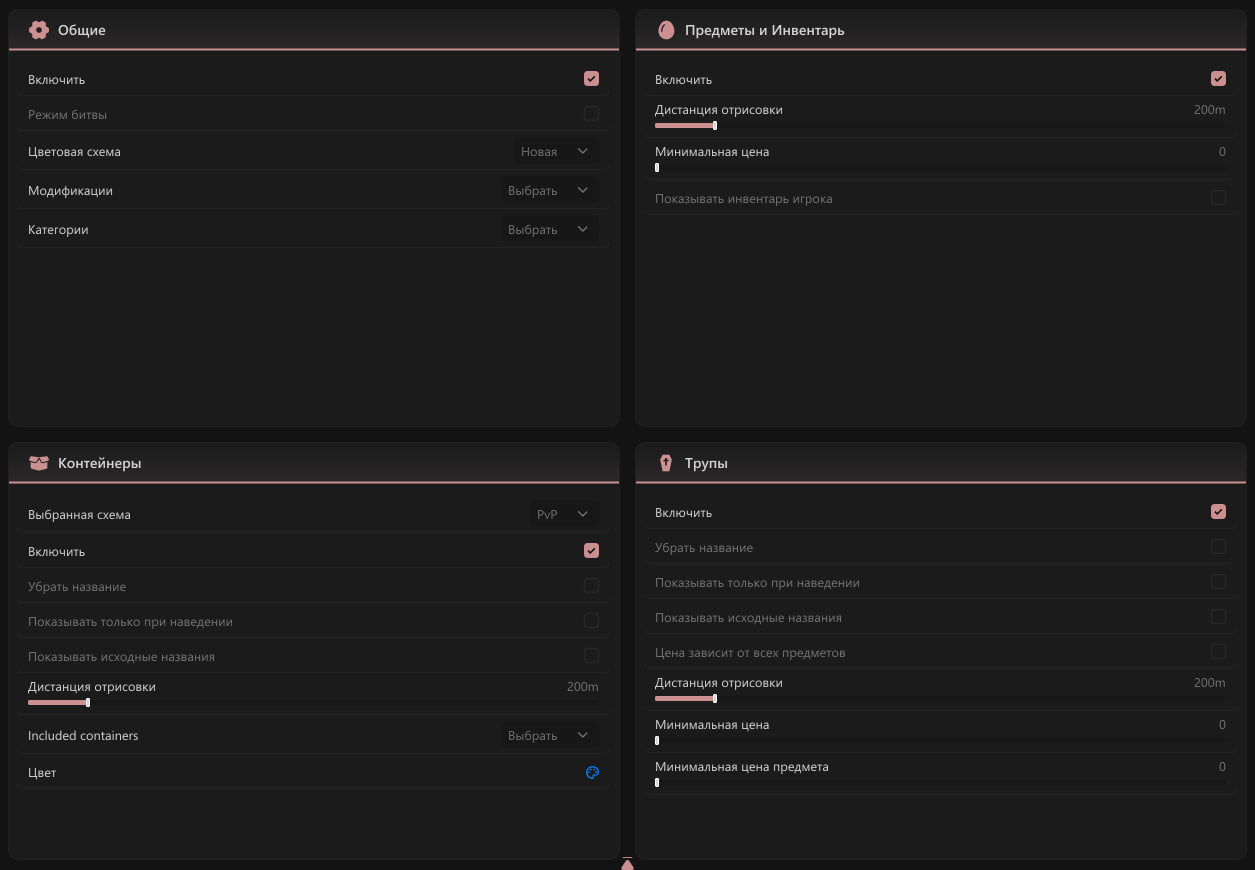Open the Included containers dropdown
The width and height of the screenshot is (1255, 870).
coord(550,735)
